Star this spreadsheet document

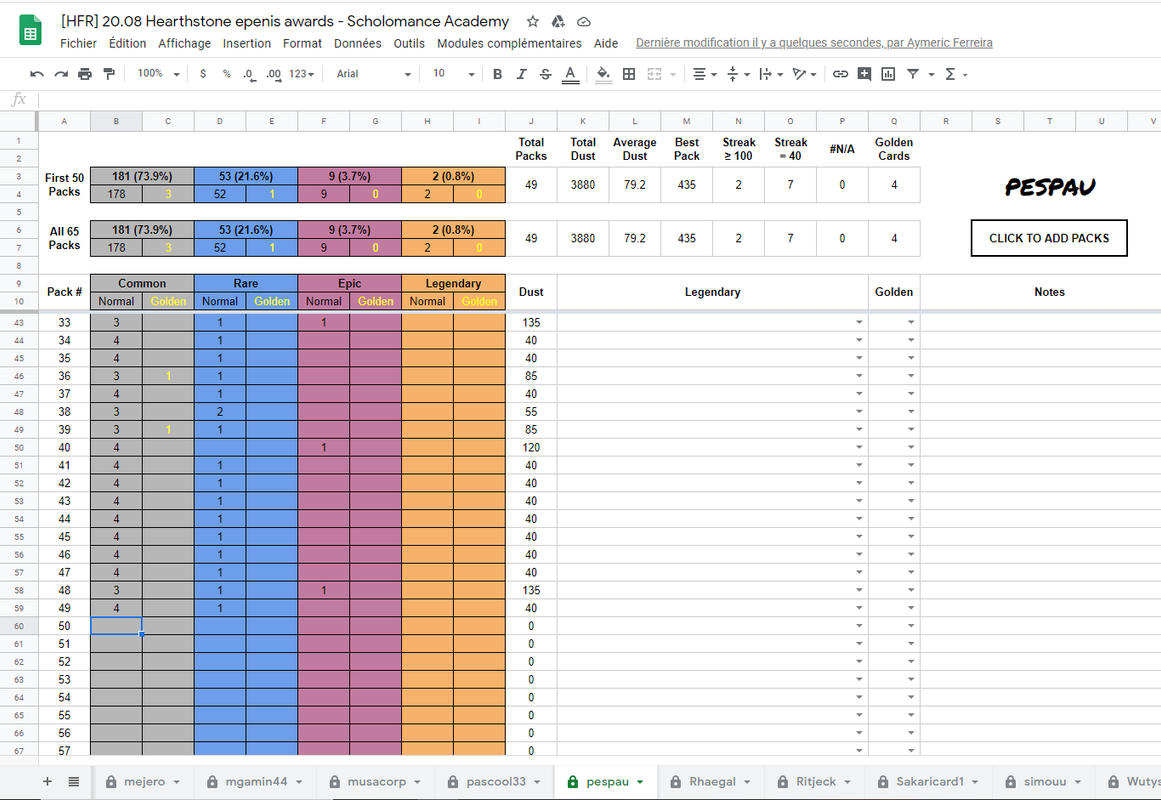532,21
